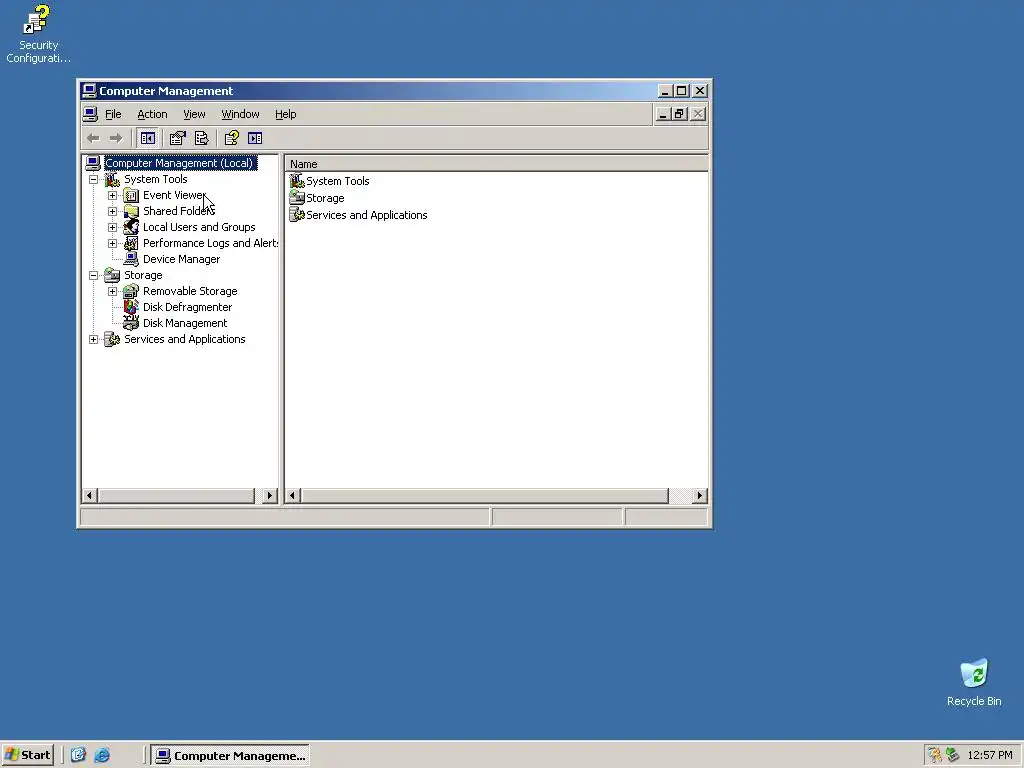The height and width of the screenshot is (768, 1024).
Task: Click the Performance Logs and Alerts icon
Action: 131,243
